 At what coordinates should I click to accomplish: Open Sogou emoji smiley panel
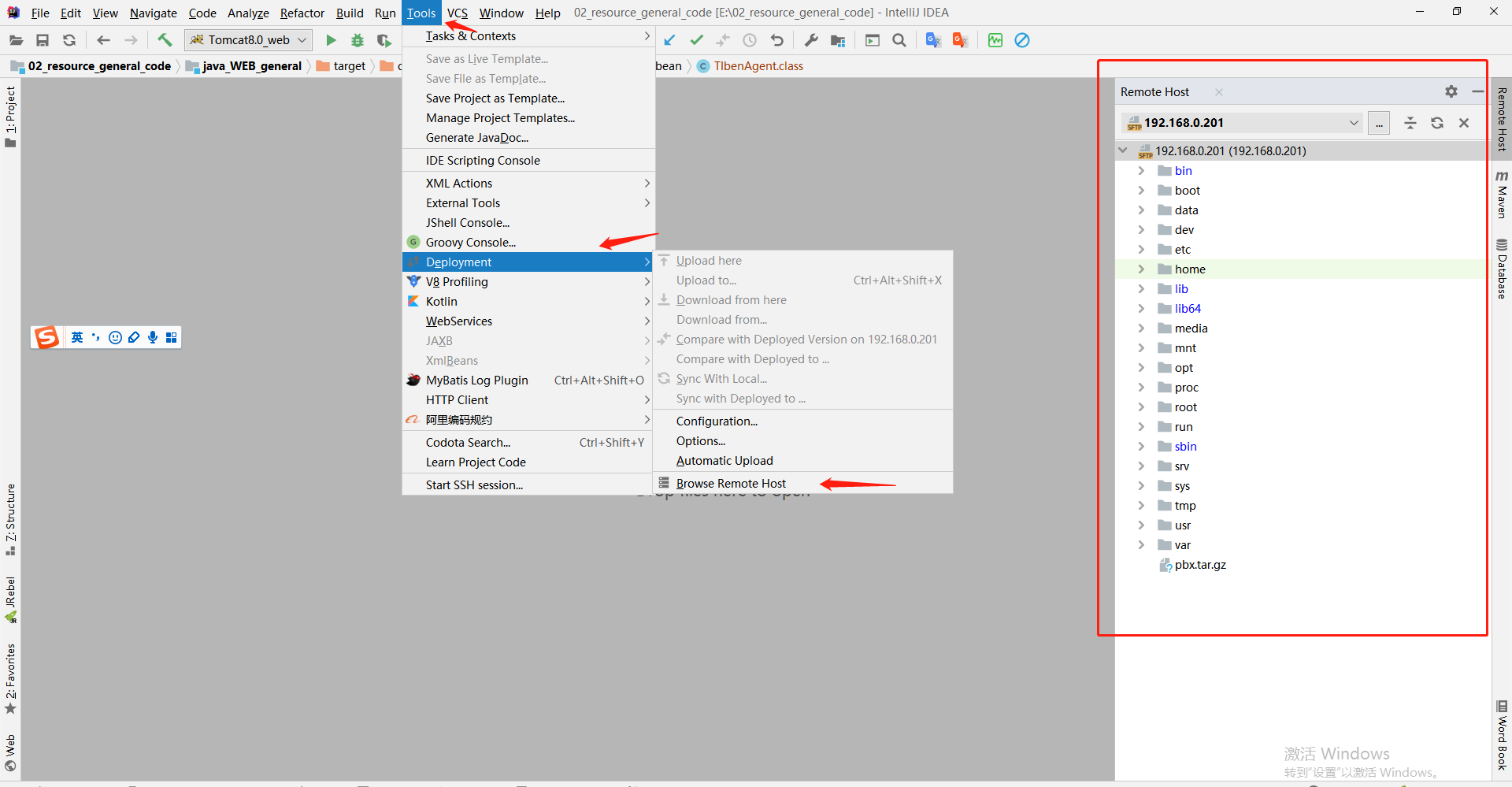tap(115, 337)
